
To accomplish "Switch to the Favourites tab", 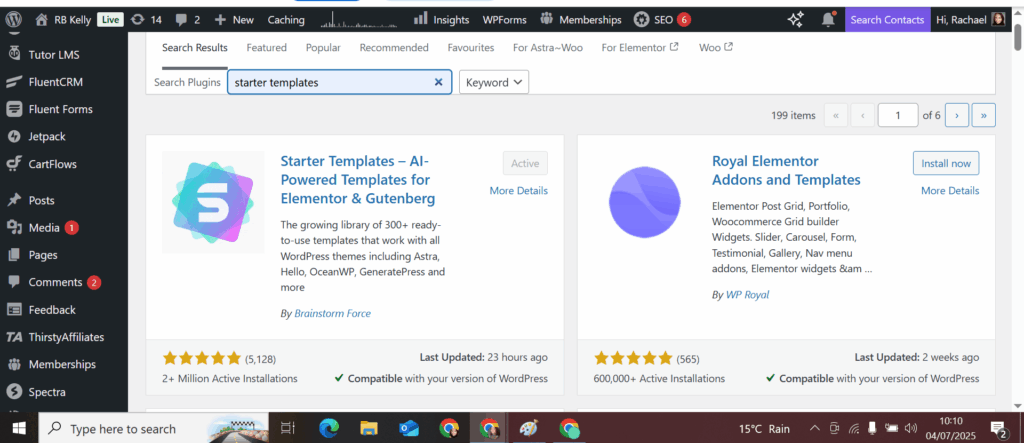I will click(470, 48).
